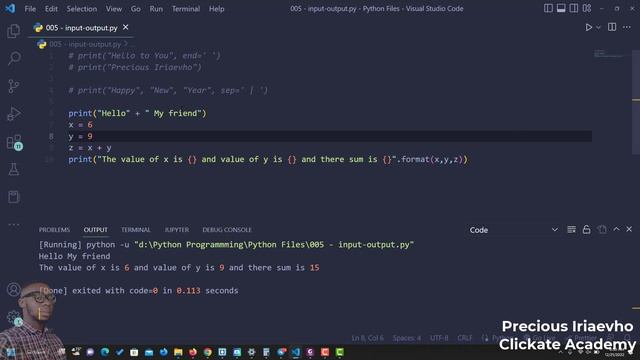Close the output panel
640x360 pixels.
click(x=629, y=229)
